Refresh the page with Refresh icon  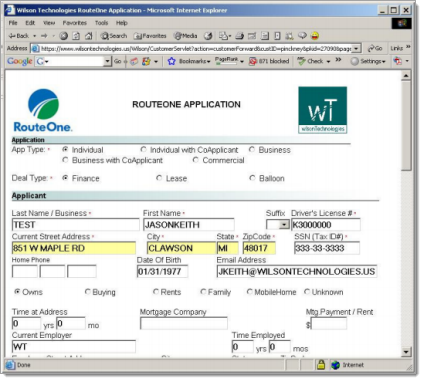pos(76,36)
